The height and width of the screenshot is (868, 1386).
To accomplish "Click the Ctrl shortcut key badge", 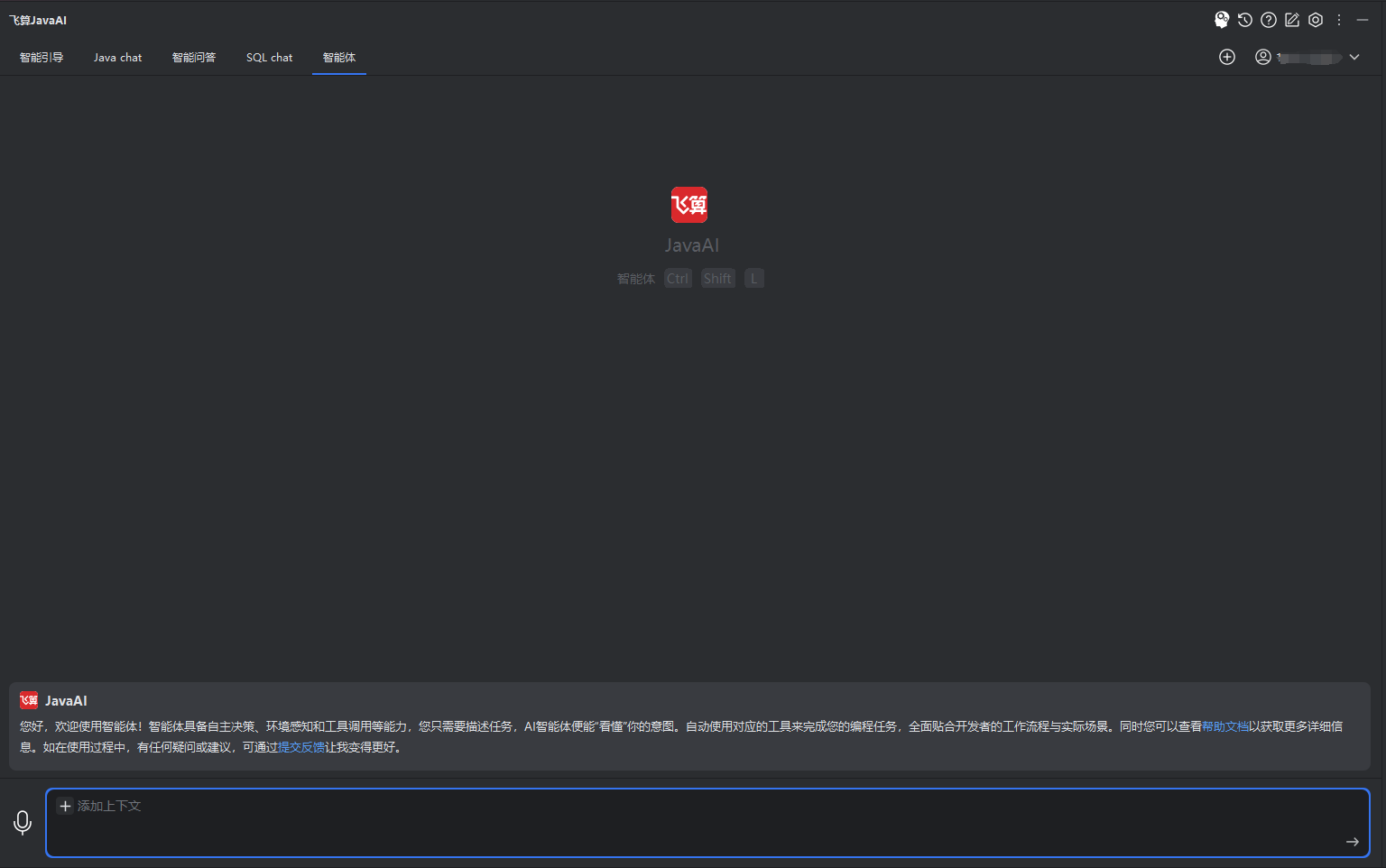I will [678, 279].
